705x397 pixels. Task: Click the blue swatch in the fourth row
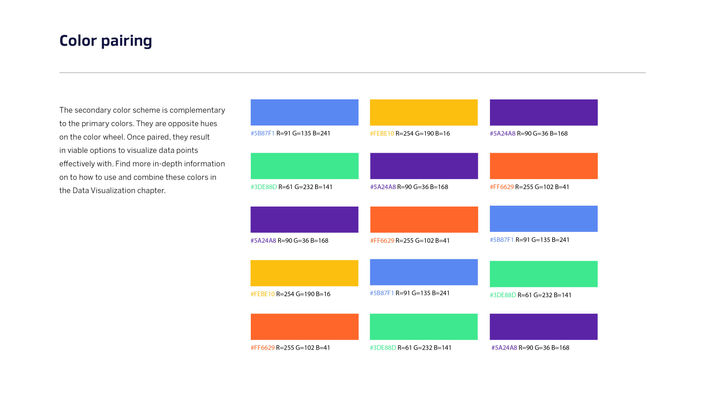424,272
